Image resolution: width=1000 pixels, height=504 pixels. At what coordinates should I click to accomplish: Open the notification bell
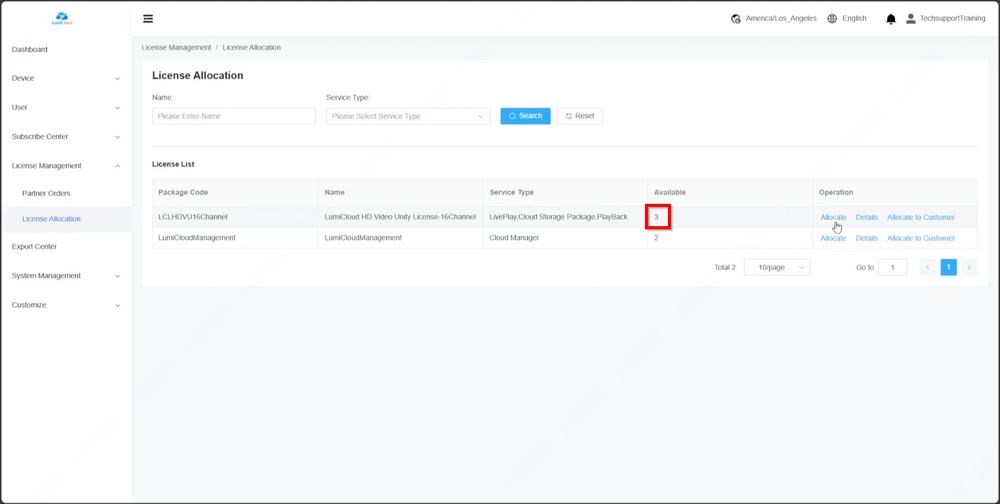click(891, 19)
